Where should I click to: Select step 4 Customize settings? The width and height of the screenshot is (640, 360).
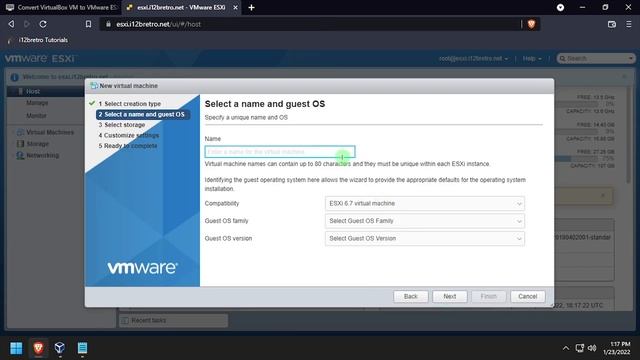coord(129,135)
